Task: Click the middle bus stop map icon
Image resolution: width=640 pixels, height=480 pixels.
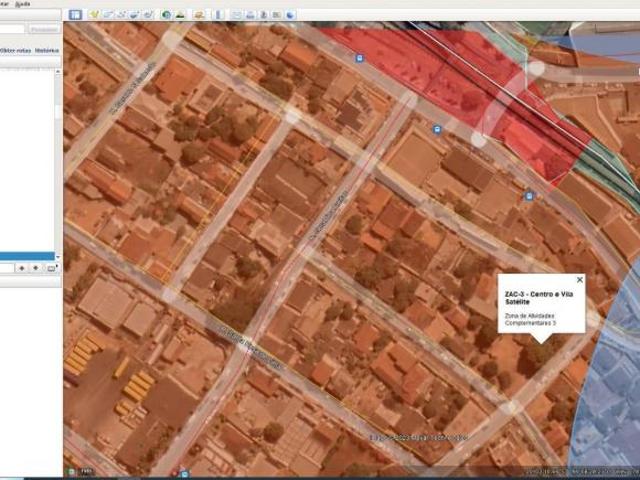Action: pyautogui.click(x=437, y=130)
